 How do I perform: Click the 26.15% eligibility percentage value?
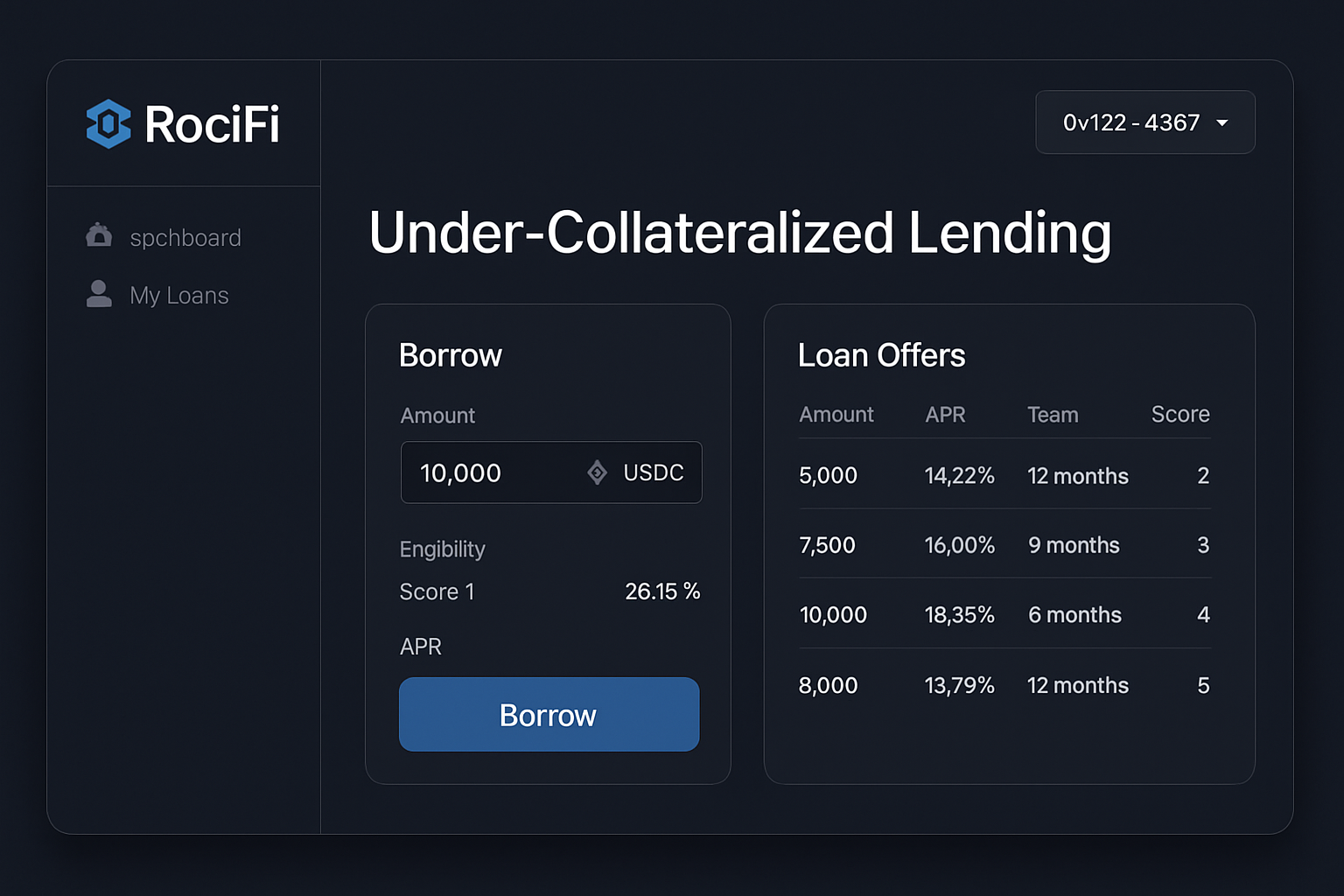point(663,591)
